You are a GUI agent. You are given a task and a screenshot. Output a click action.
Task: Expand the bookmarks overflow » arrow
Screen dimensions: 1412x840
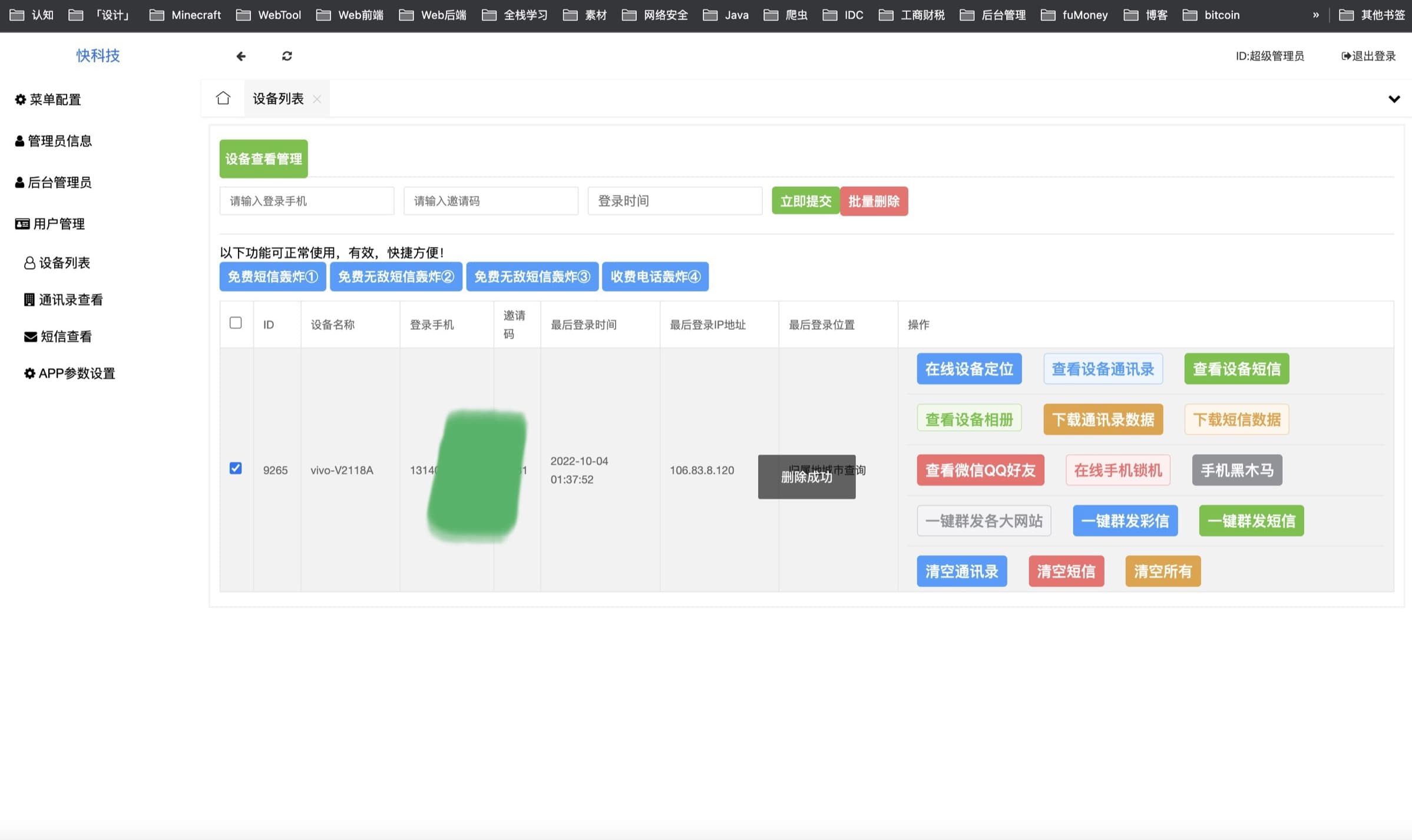tap(1315, 15)
